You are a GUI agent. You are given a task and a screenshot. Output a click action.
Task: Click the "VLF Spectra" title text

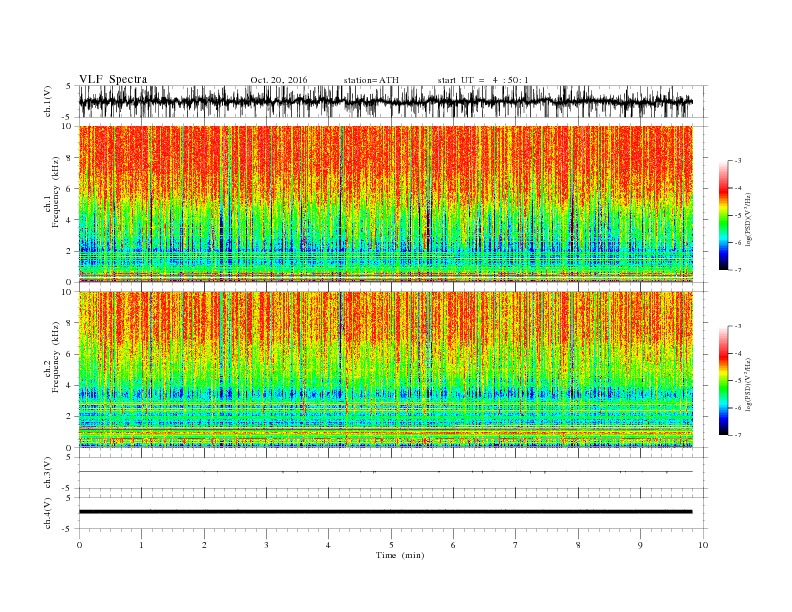pyautogui.click(x=113, y=79)
